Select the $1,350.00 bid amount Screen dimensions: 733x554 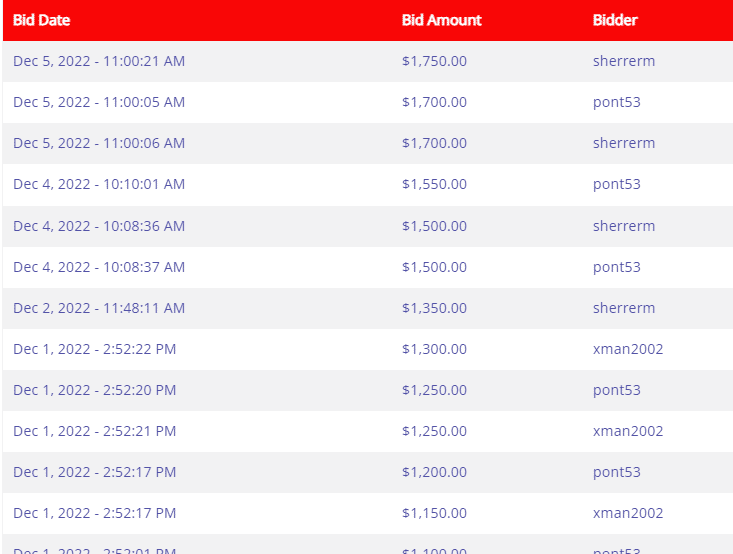434,308
